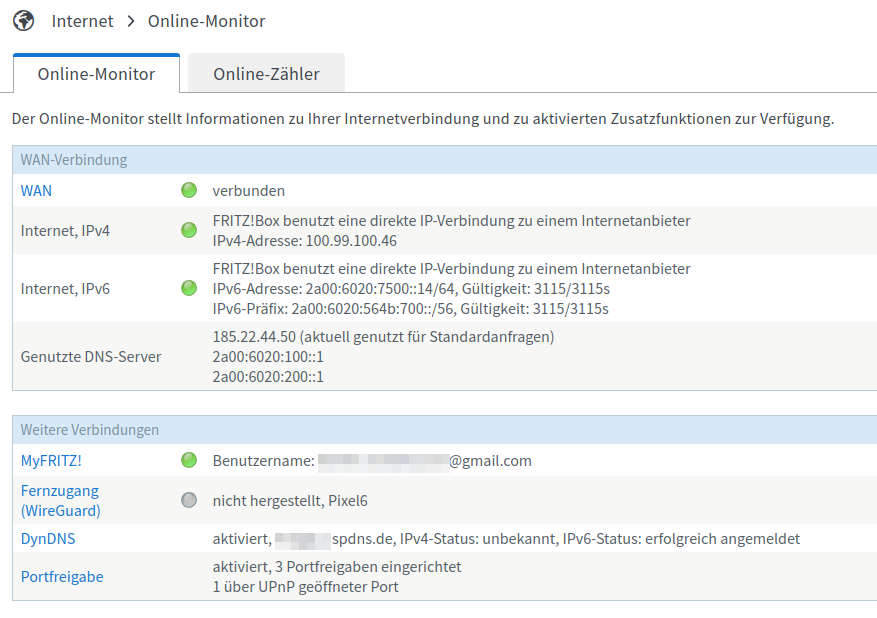
Task: Click the gray WireGuard status indicator
Action: tap(189, 500)
